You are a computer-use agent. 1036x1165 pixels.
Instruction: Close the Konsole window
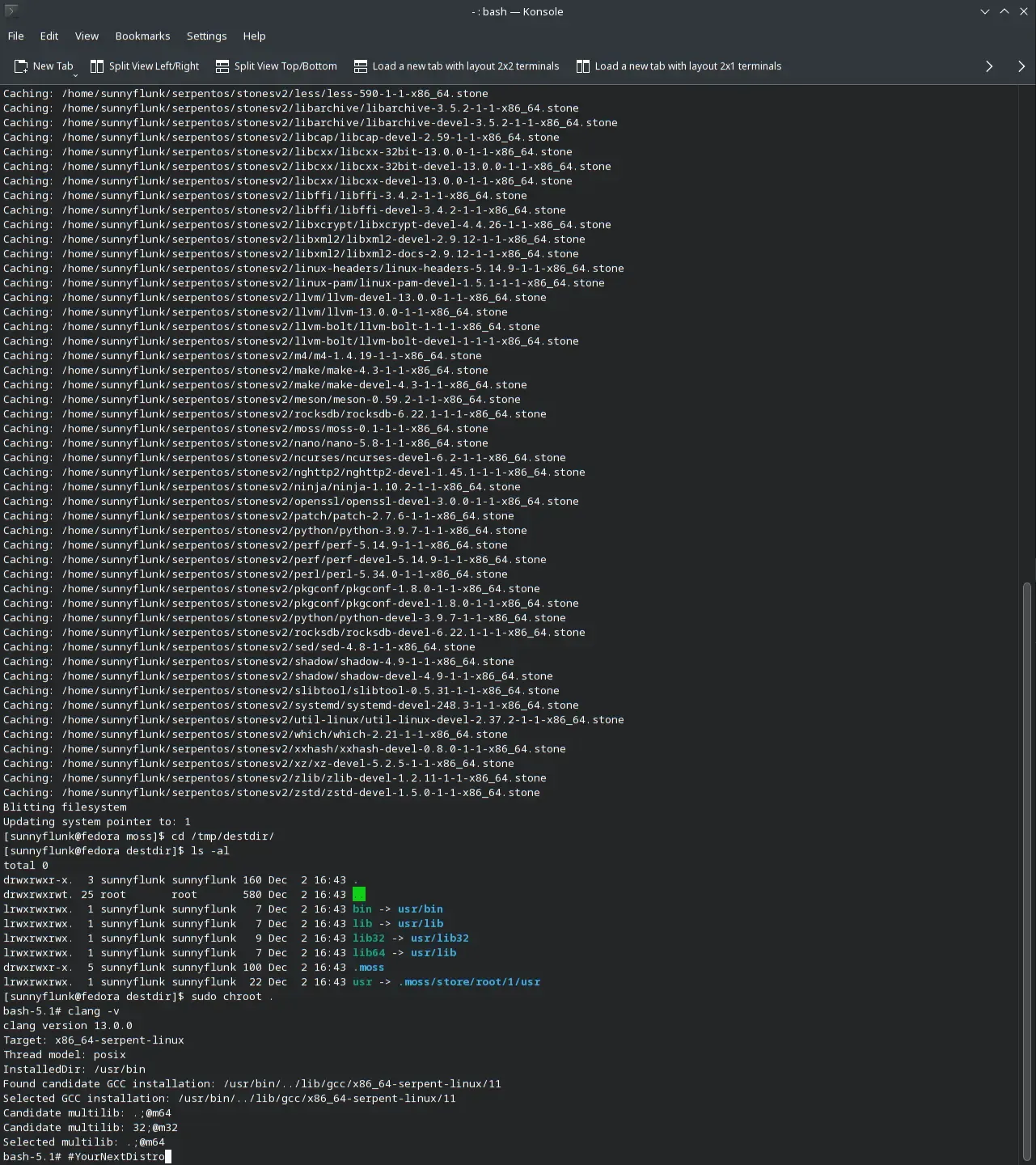click(1024, 11)
